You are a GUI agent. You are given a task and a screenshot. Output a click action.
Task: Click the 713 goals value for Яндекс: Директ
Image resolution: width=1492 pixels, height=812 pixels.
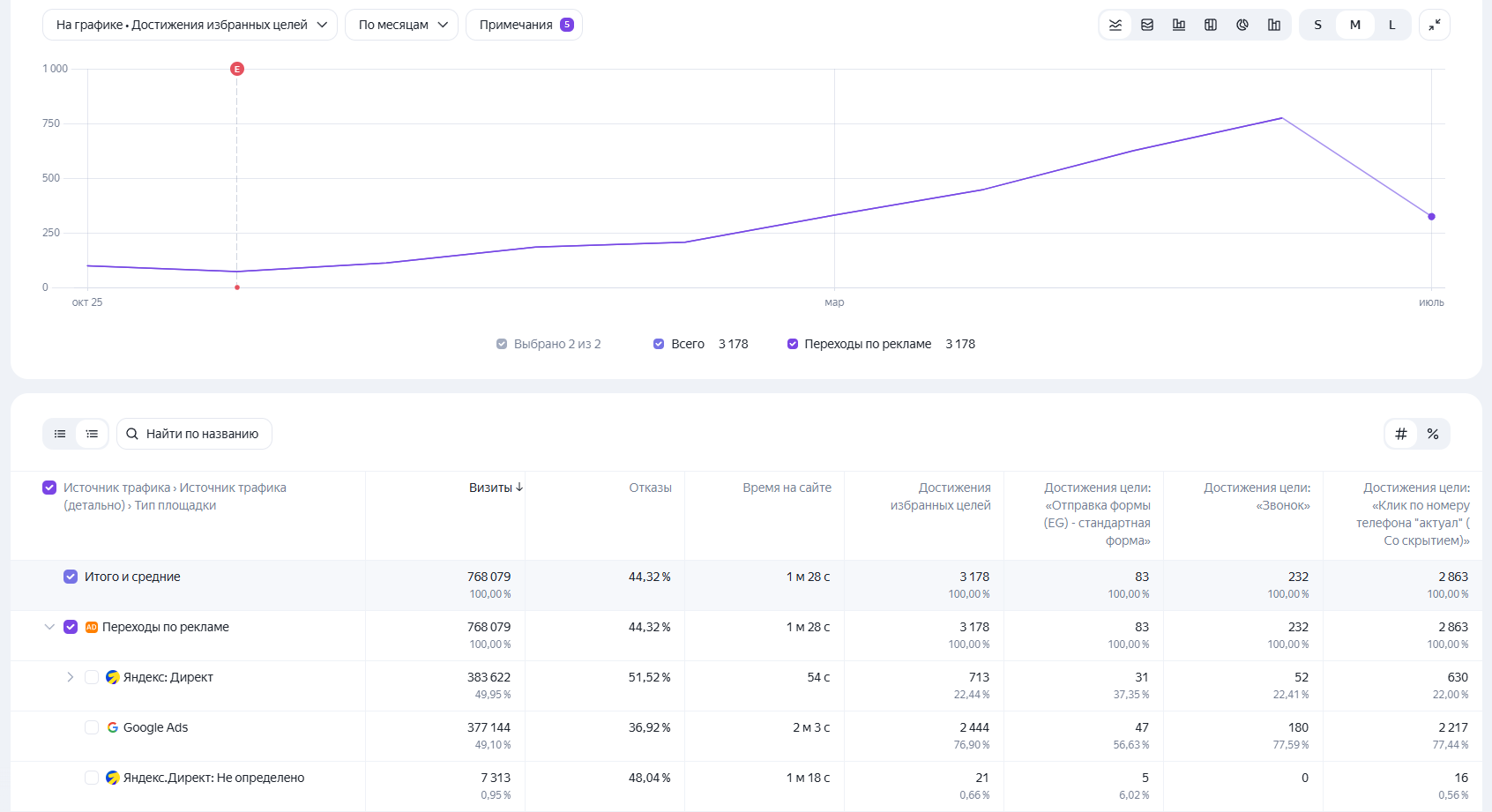coord(979,677)
